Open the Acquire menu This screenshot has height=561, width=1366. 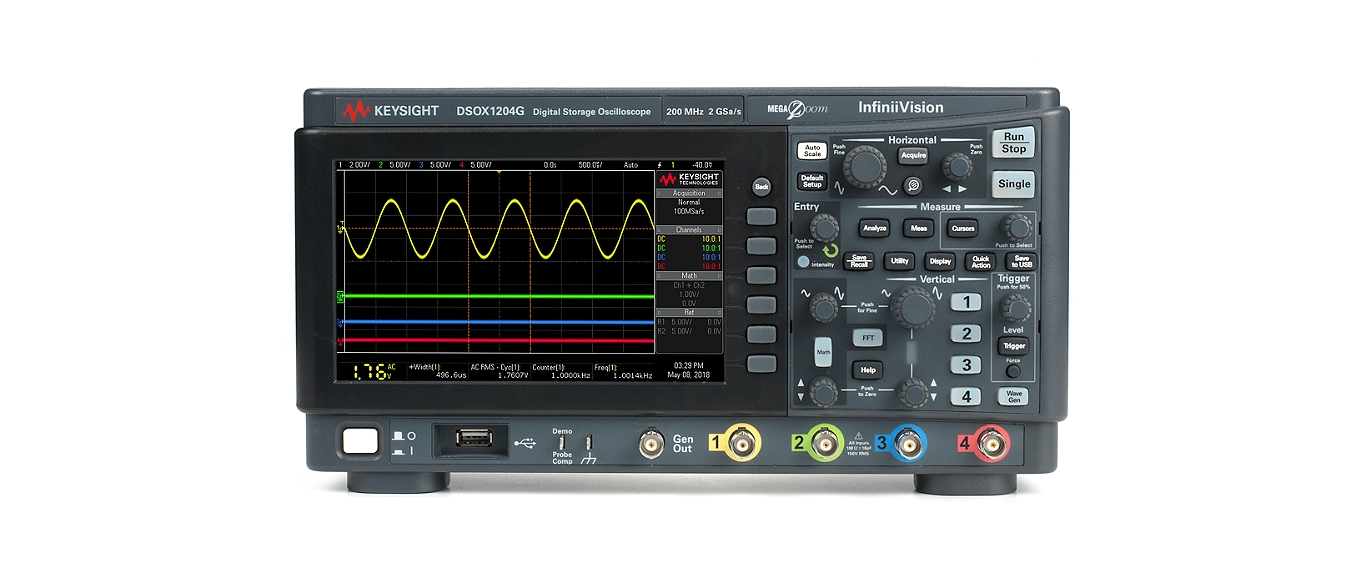912,156
